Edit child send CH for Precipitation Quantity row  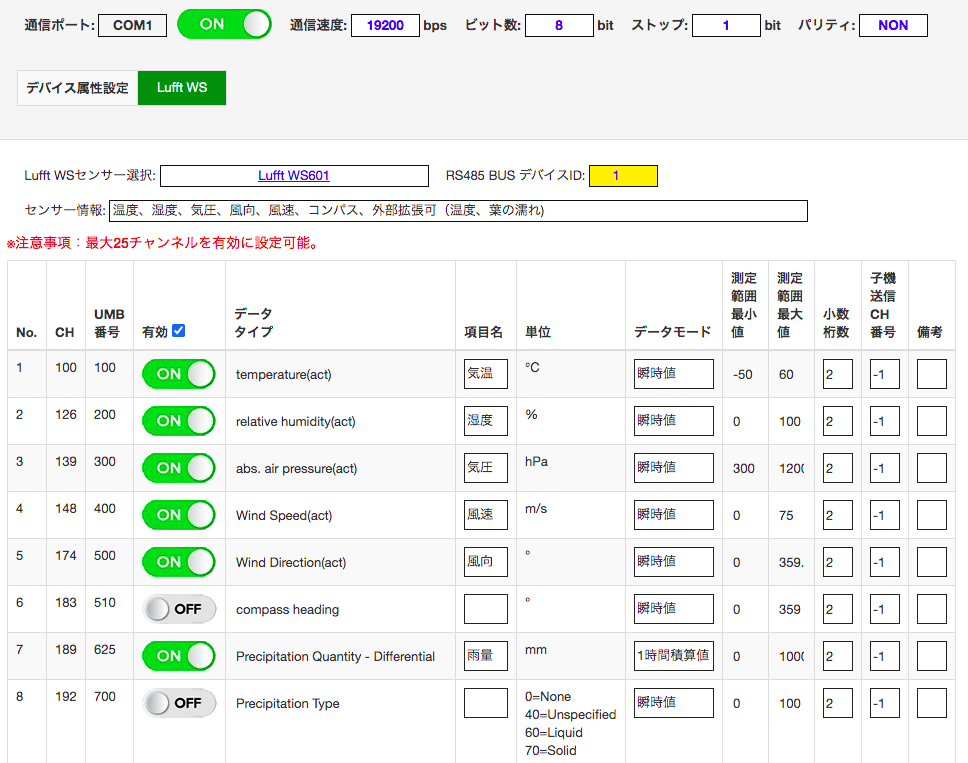pos(885,656)
